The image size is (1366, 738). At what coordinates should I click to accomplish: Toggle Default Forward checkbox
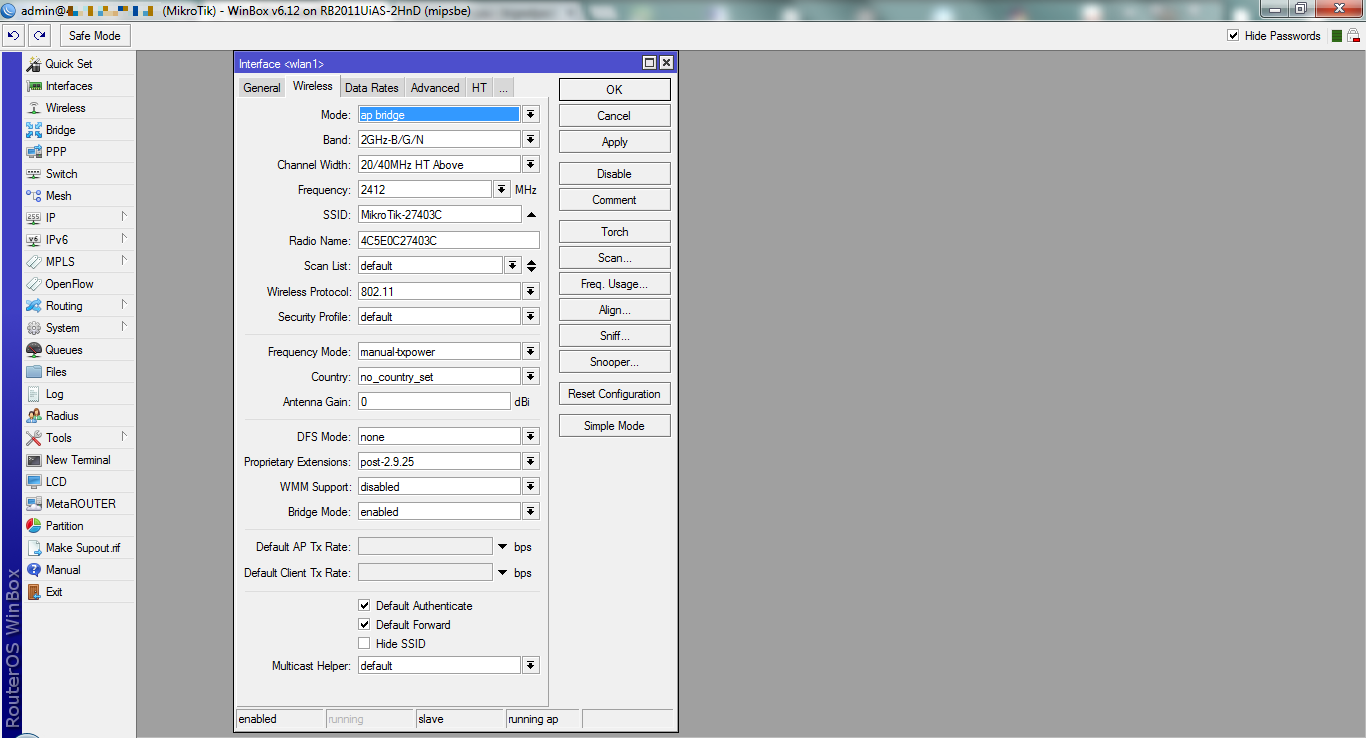pos(365,625)
